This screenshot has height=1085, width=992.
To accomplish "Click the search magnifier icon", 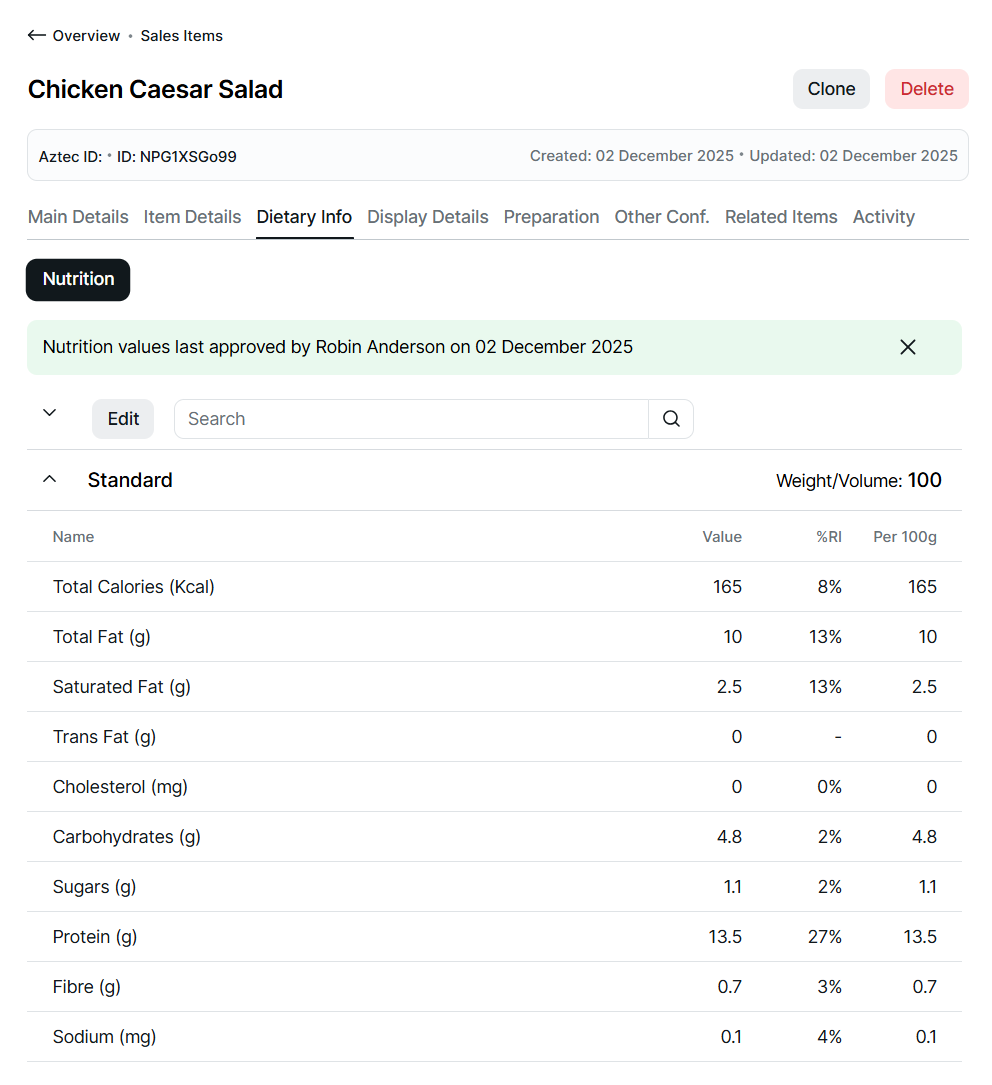I will point(671,419).
